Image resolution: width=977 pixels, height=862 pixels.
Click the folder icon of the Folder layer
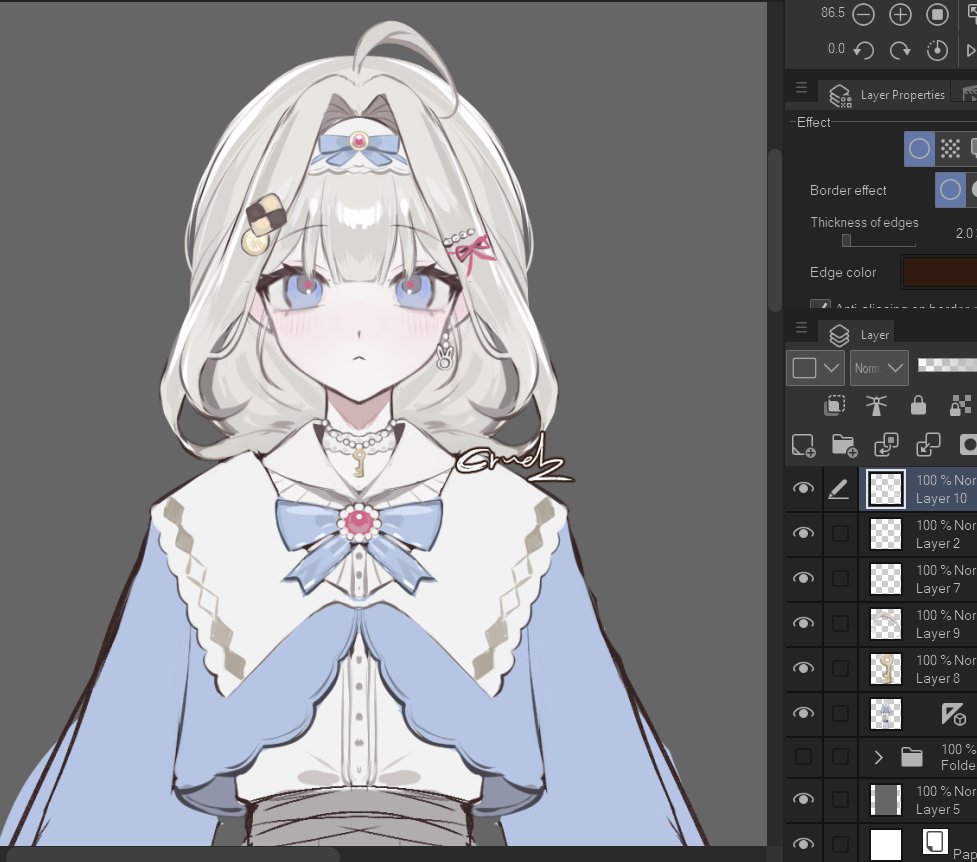point(912,757)
